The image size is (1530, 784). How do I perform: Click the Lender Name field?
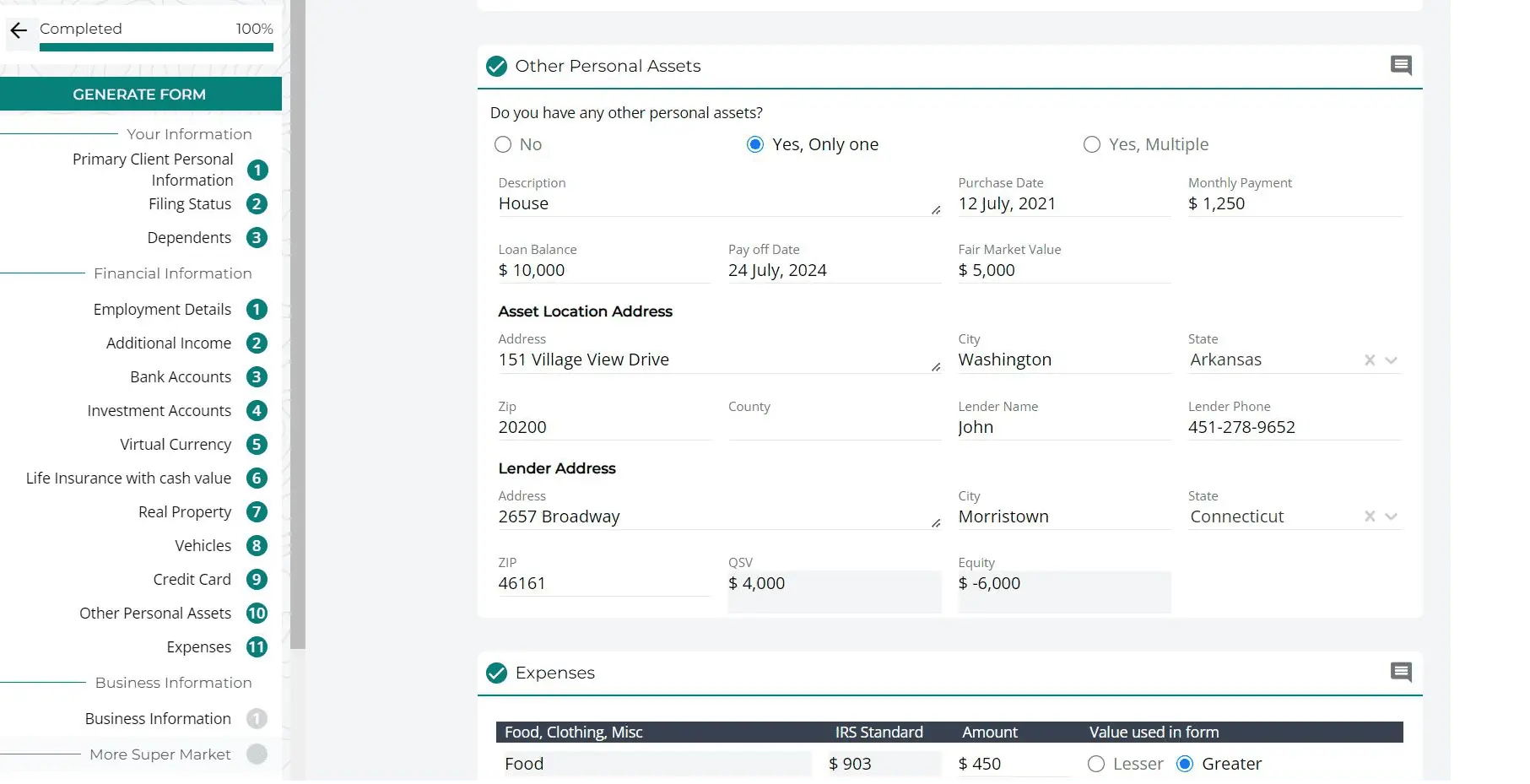tap(1063, 427)
